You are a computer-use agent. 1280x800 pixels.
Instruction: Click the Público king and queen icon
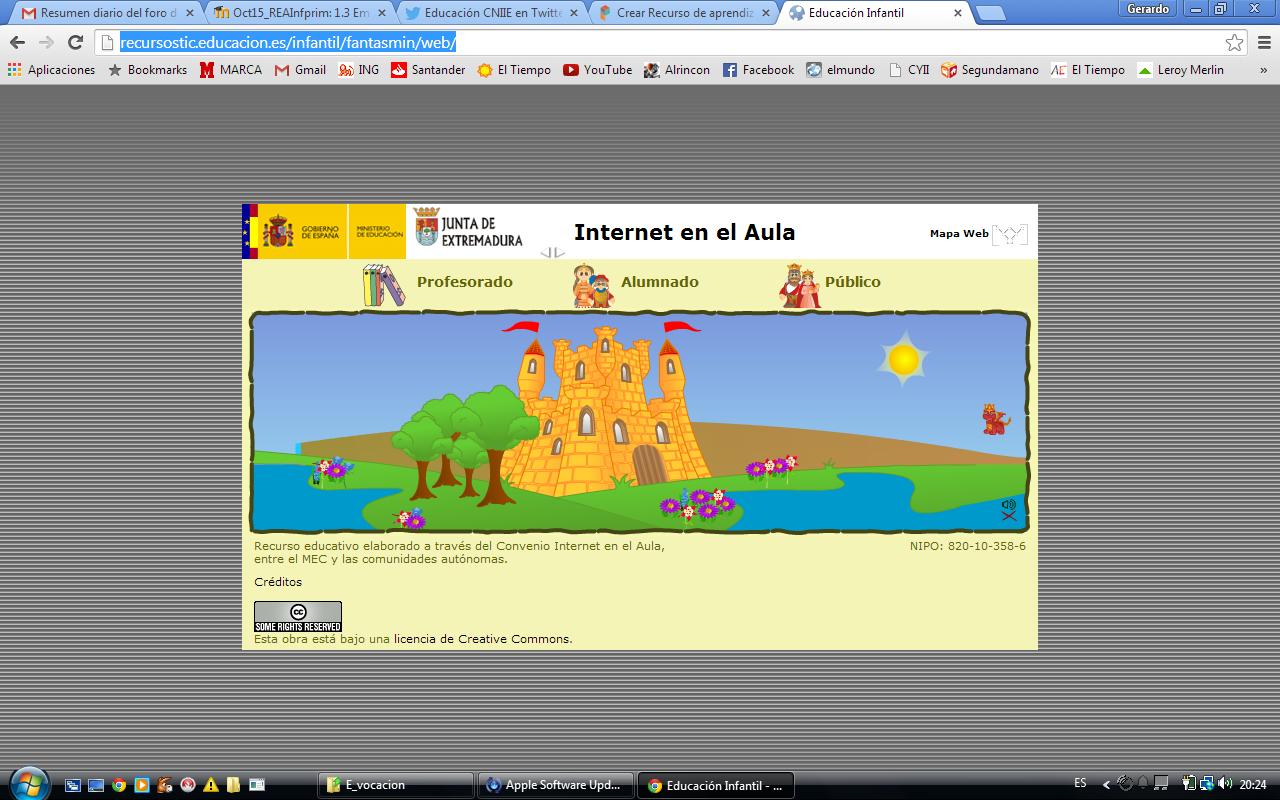799,286
